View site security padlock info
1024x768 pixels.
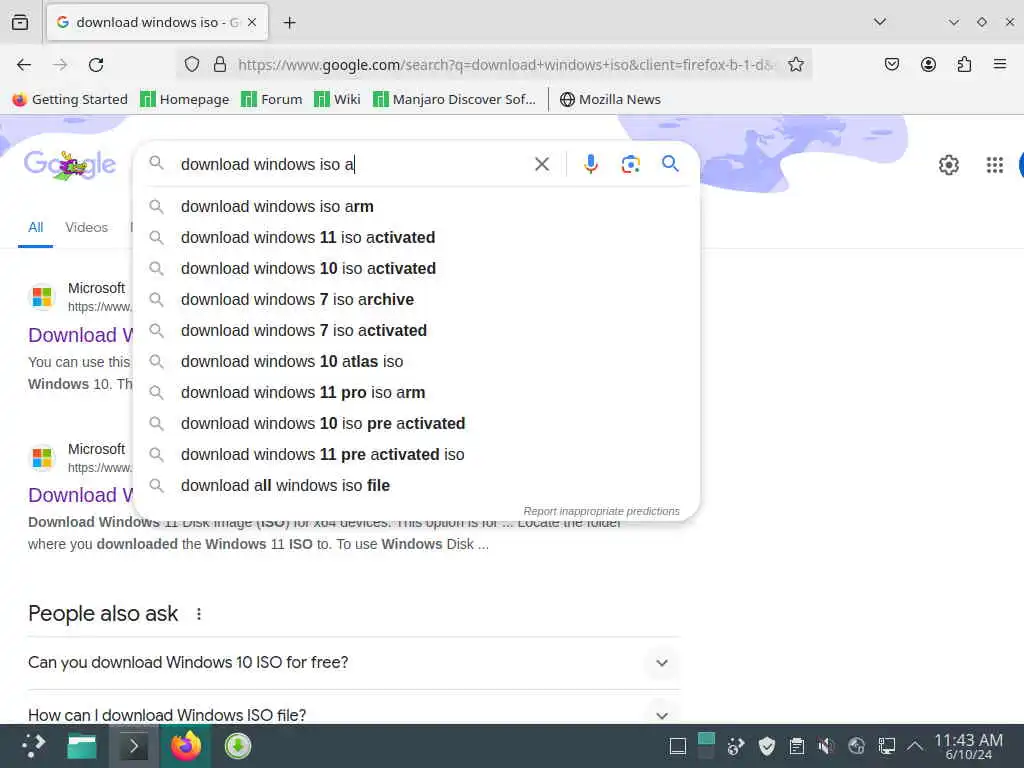(220, 64)
